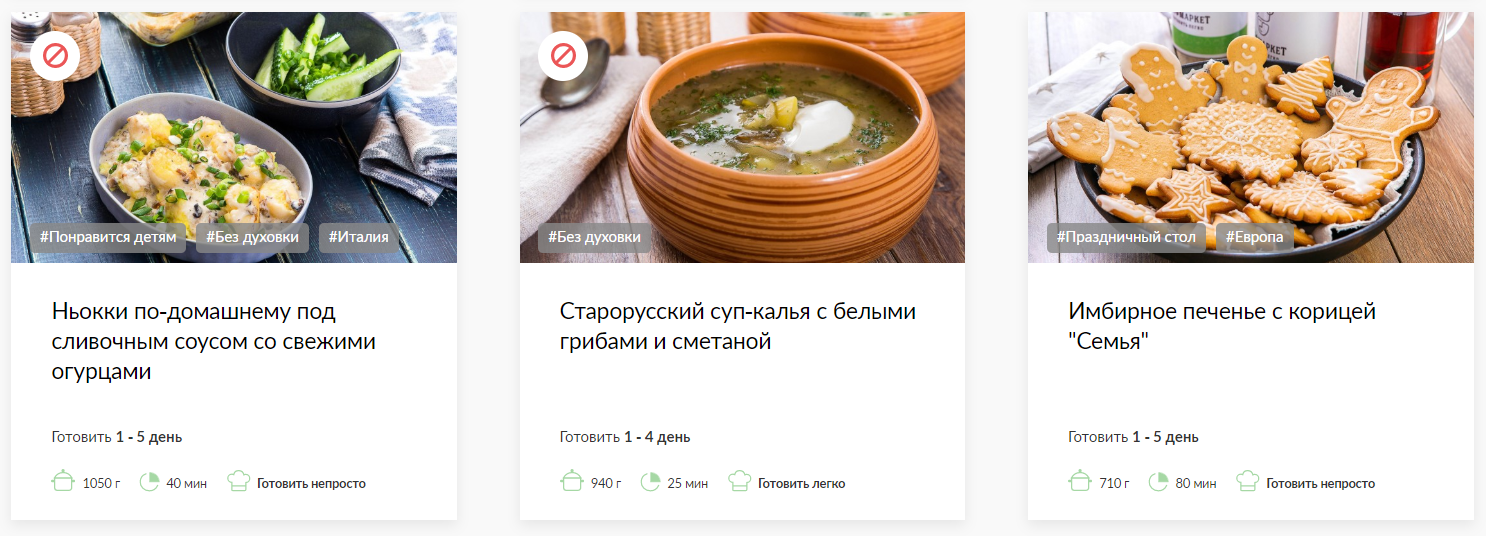Open Старорусский суп-калья recipe title

[x=738, y=327]
